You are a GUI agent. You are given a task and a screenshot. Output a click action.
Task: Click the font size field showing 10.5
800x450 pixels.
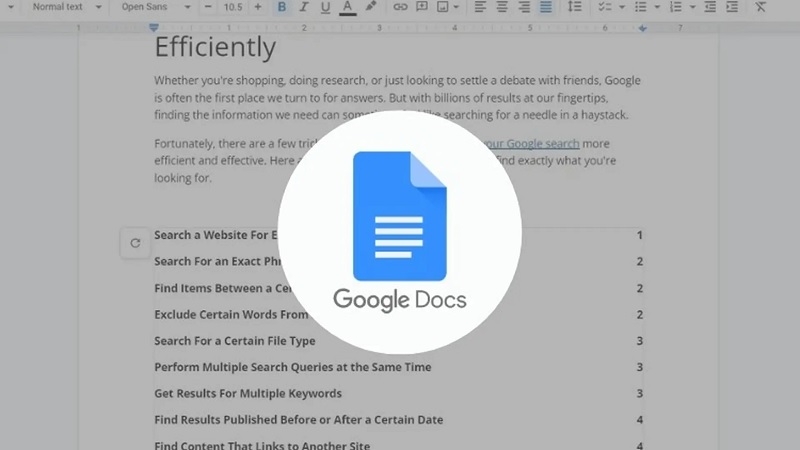click(x=233, y=7)
